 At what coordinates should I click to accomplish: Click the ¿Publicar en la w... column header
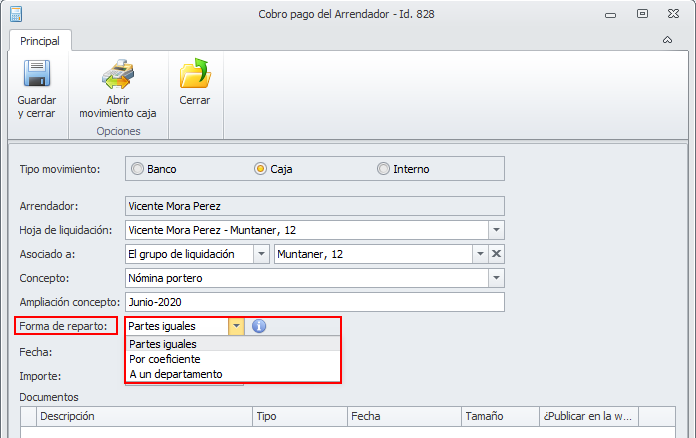click(589, 416)
